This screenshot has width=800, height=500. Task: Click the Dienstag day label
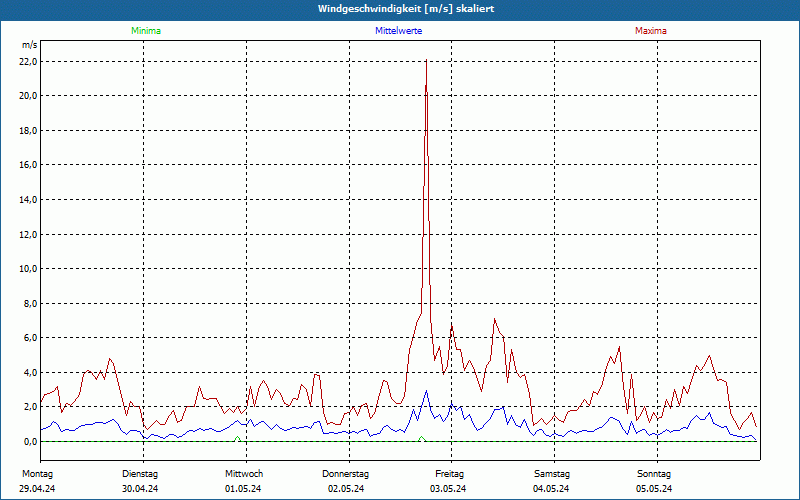[140, 474]
